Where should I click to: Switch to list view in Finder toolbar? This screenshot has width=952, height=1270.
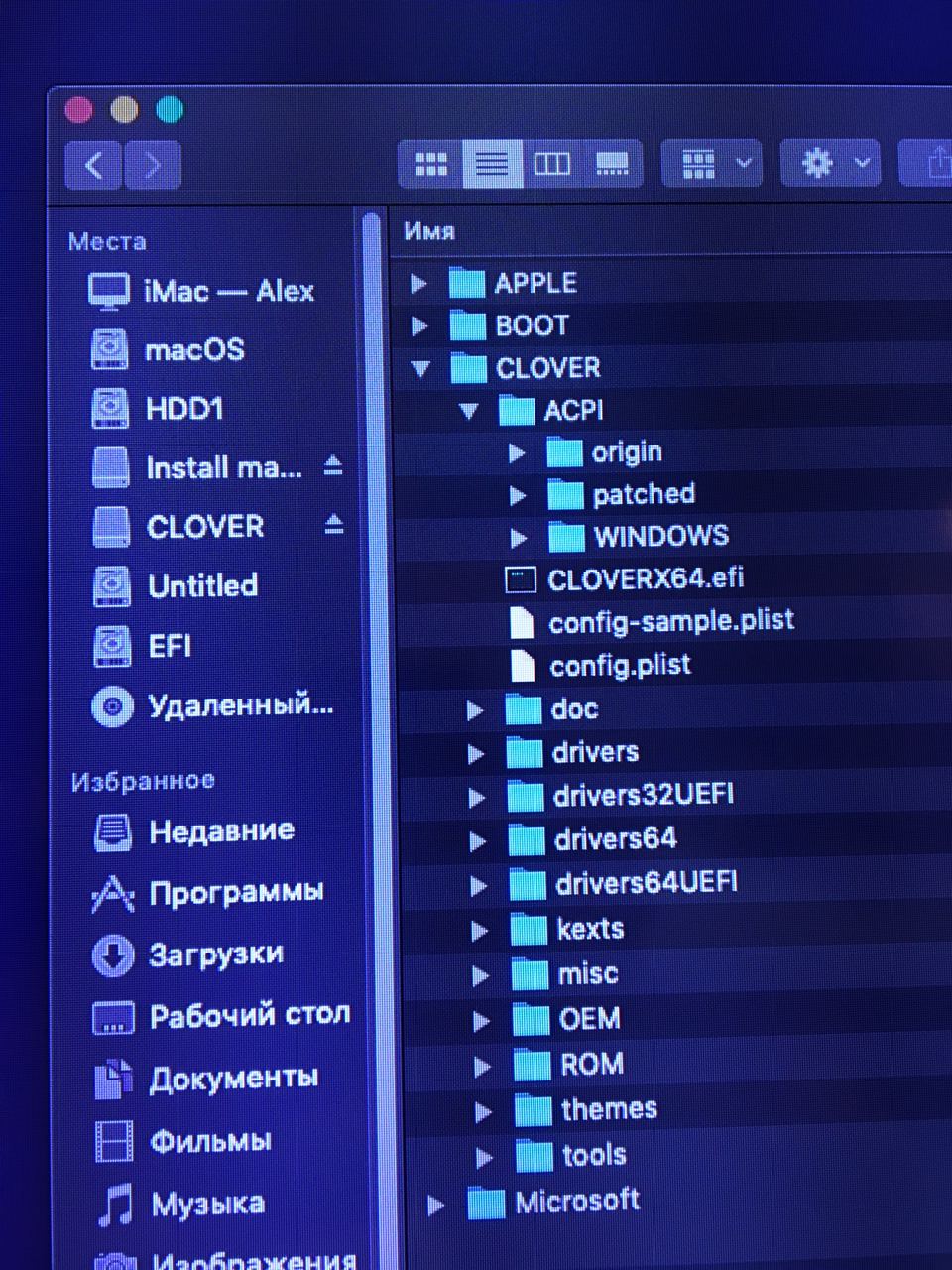(x=492, y=163)
